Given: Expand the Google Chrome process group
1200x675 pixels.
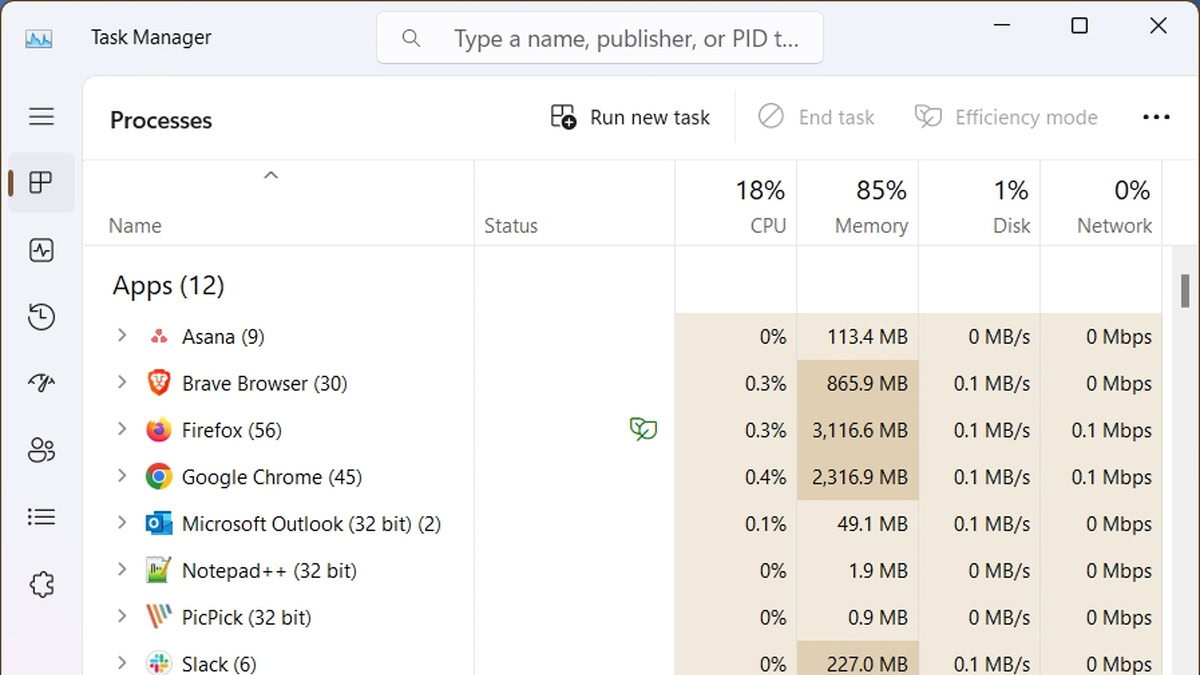Looking at the screenshot, I should [x=122, y=477].
